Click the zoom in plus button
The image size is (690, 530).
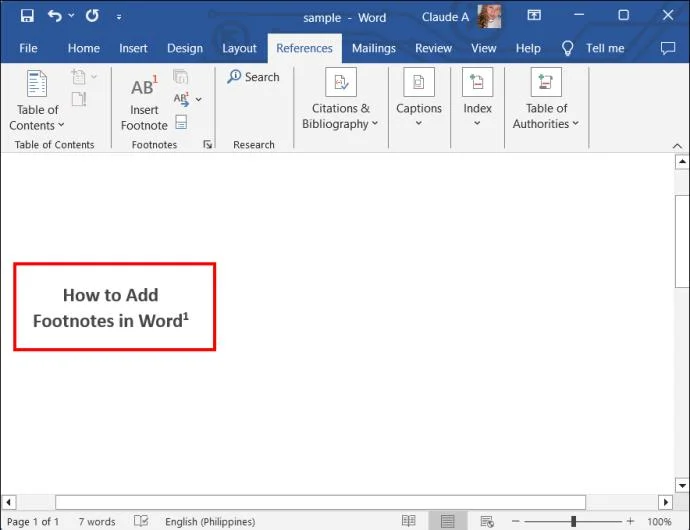click(630, 521)
